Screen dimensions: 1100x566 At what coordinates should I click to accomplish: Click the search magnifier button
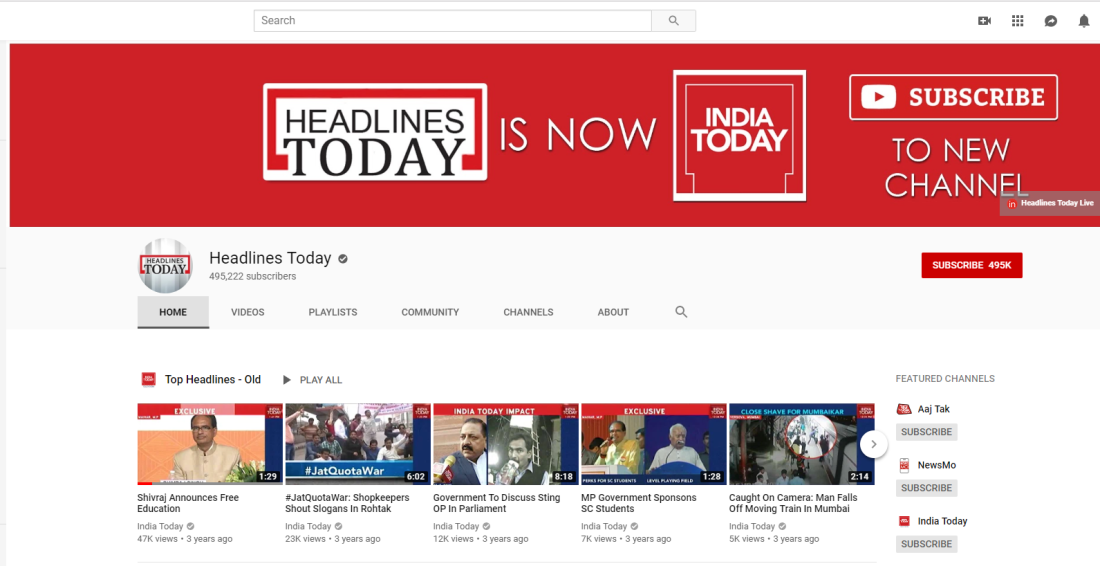coord(673,21)
